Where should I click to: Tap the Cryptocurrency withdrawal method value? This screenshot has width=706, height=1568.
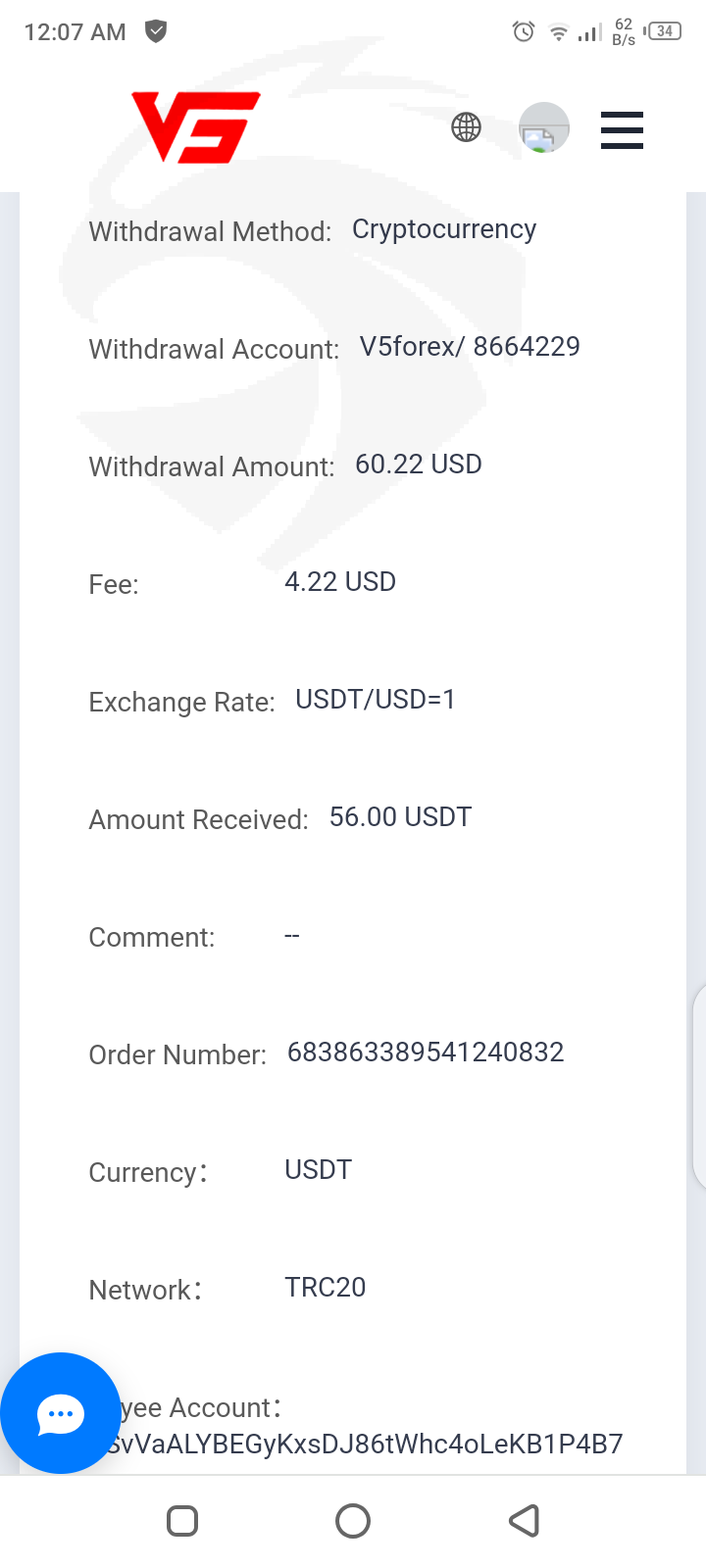[444, 229]
